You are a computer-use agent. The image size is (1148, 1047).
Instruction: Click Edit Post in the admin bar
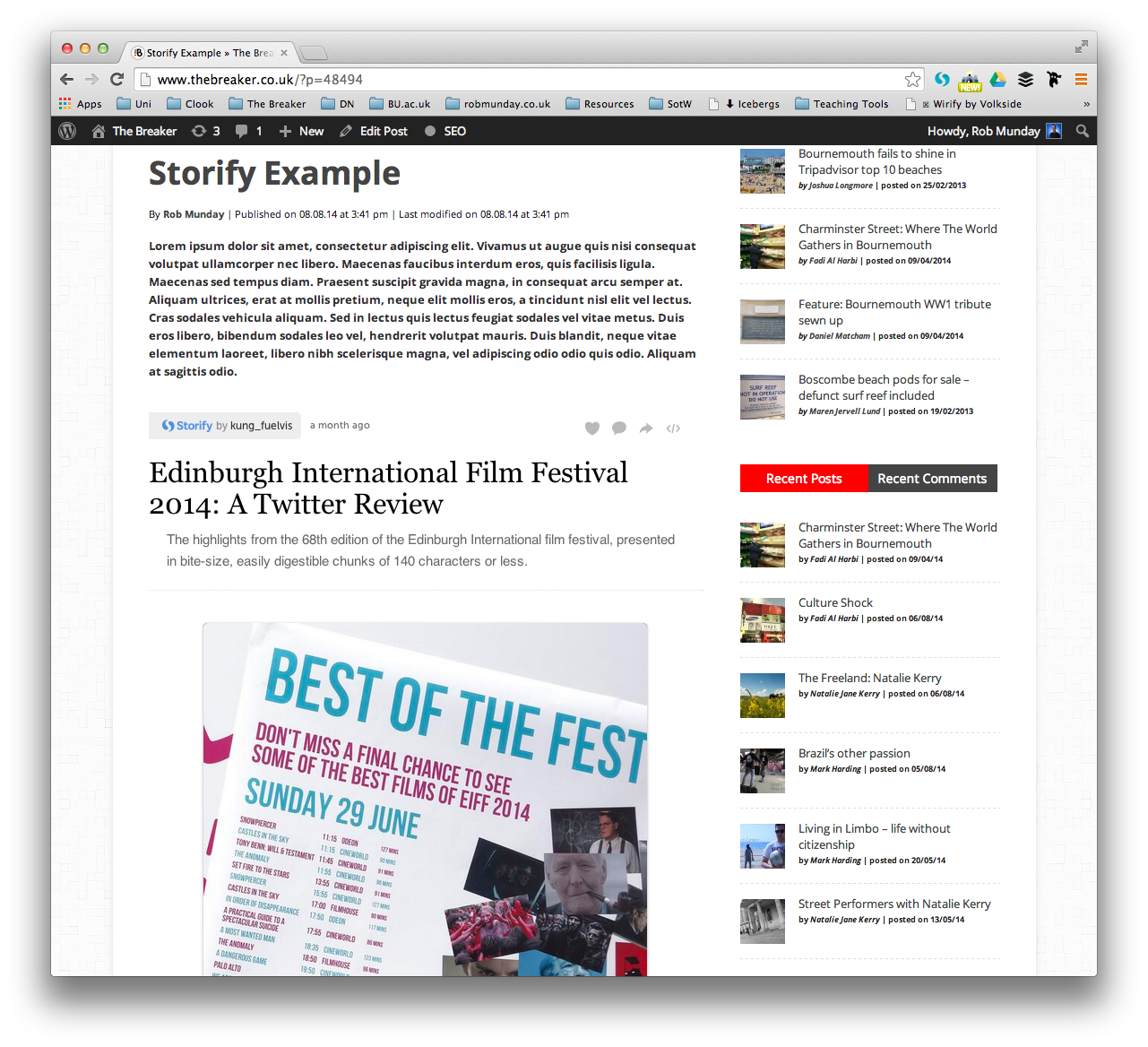point(374,131)
